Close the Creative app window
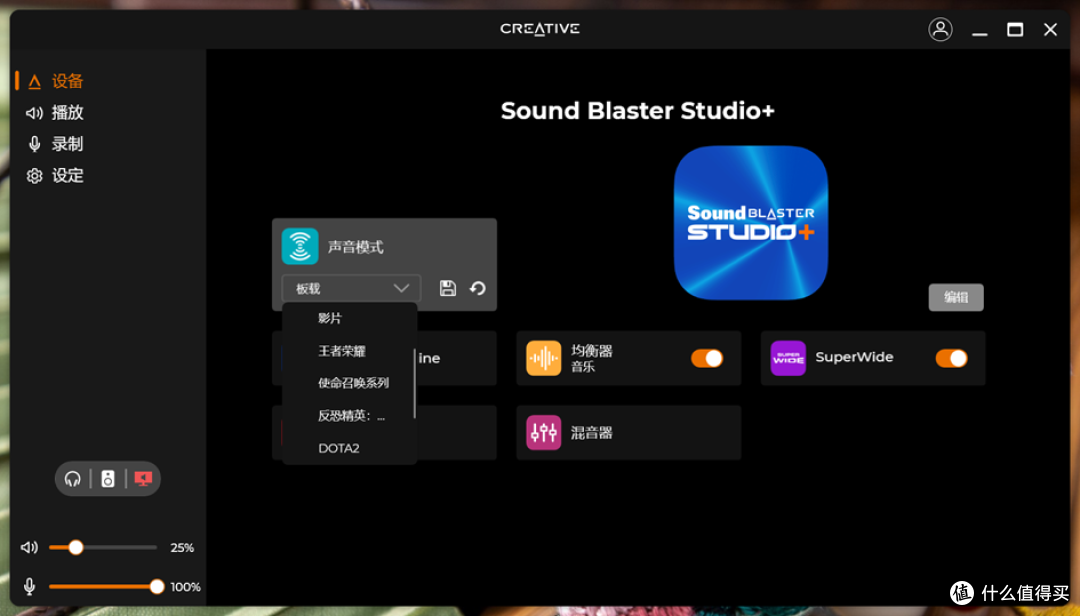 tap(1050, 30)
